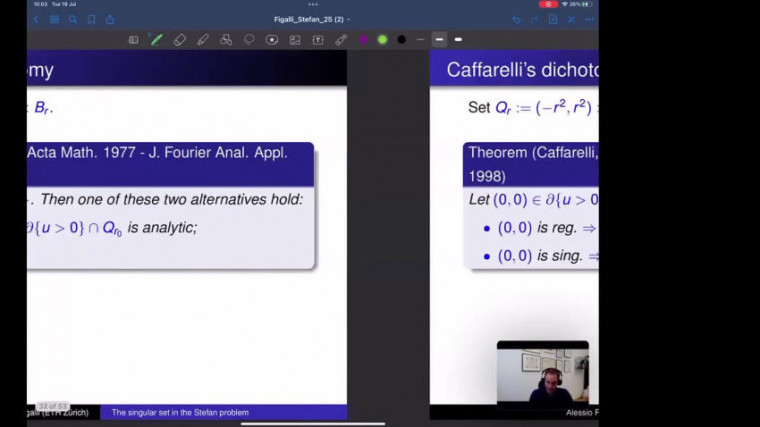The width and height of the screenshot is (760, 427).
Task: Select the Eraser tool
Action: click(180, 40)
